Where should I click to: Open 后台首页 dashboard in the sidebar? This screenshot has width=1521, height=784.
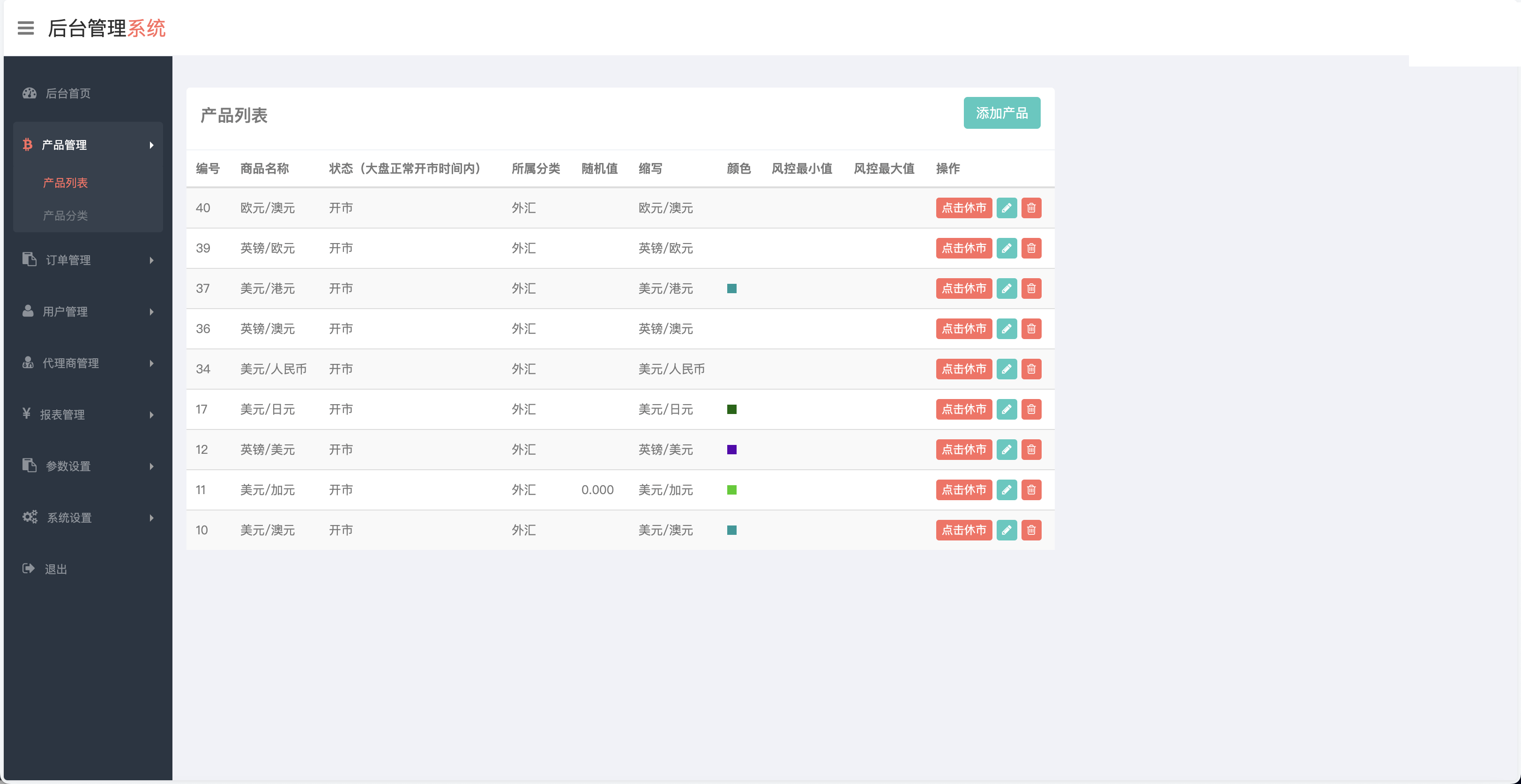[68, 93]
